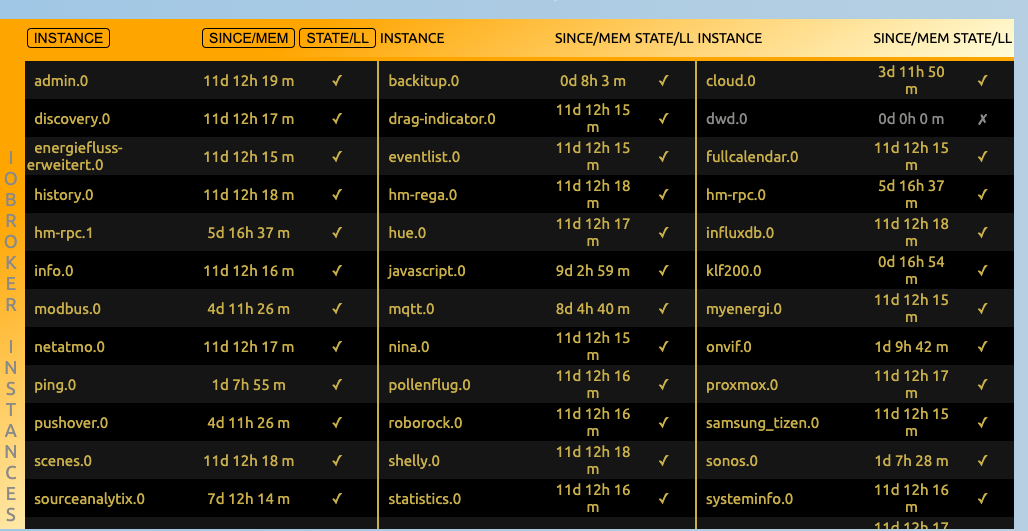Click the checkmark state of hue.0
Image resolution: width=1028 pixels, height=531 pixels.
point(663,233)
